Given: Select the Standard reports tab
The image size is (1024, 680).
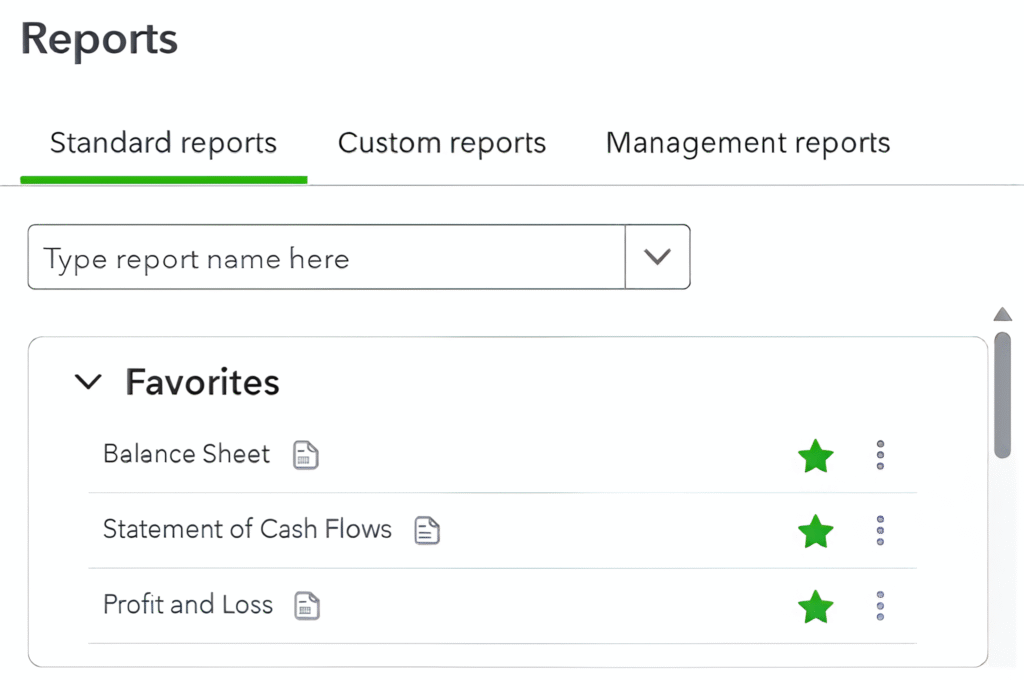Looking at the screenshot, I should click(163, 143).
